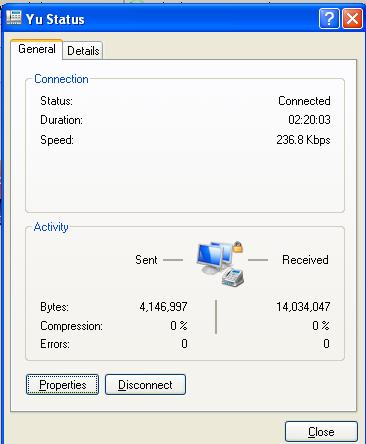Viewport: 366px width, 444px height.
Task: Click the Yu Status title bar icon
Action: [14, 18]
